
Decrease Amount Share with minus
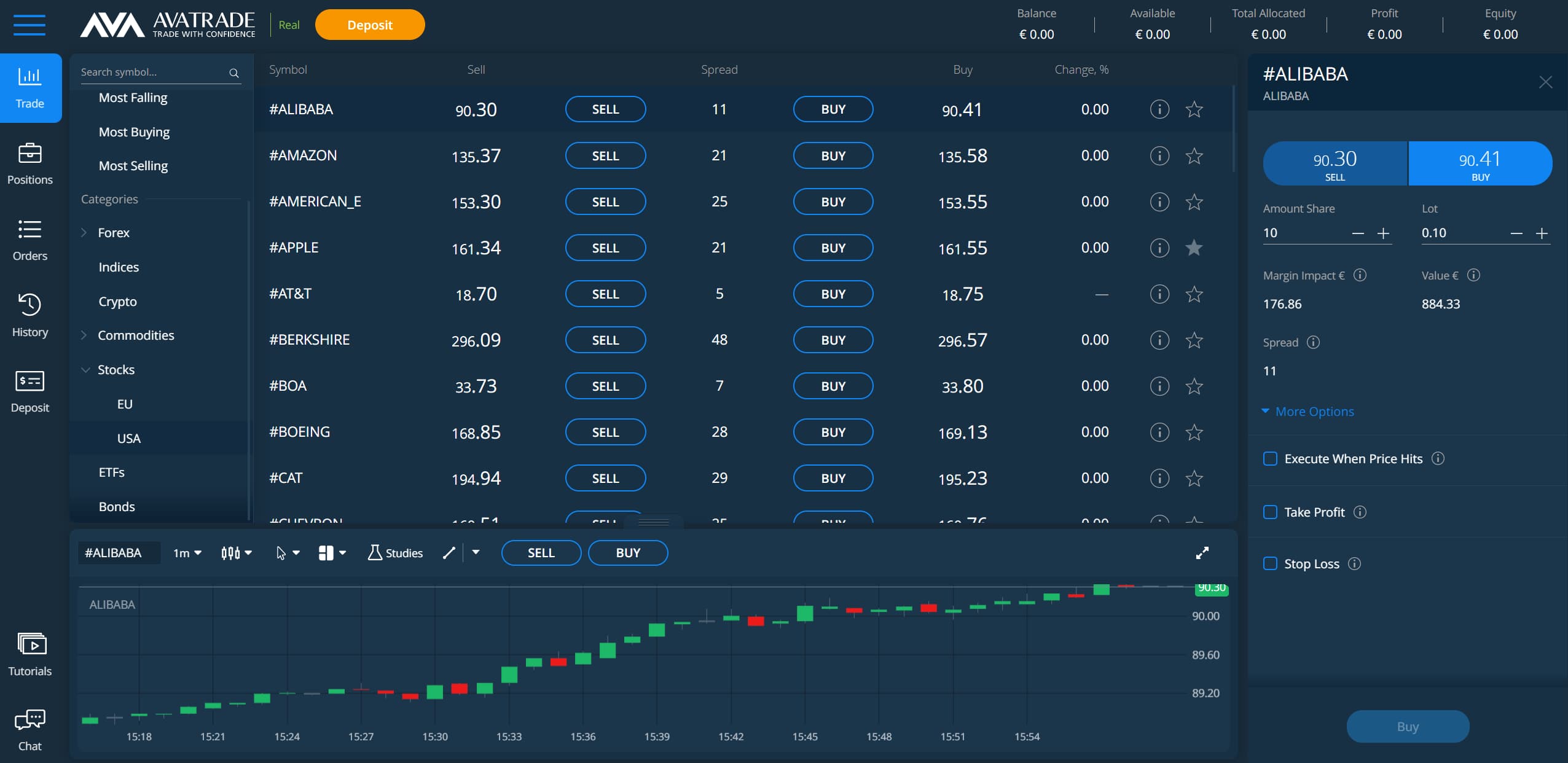[x=1358, y=233]
